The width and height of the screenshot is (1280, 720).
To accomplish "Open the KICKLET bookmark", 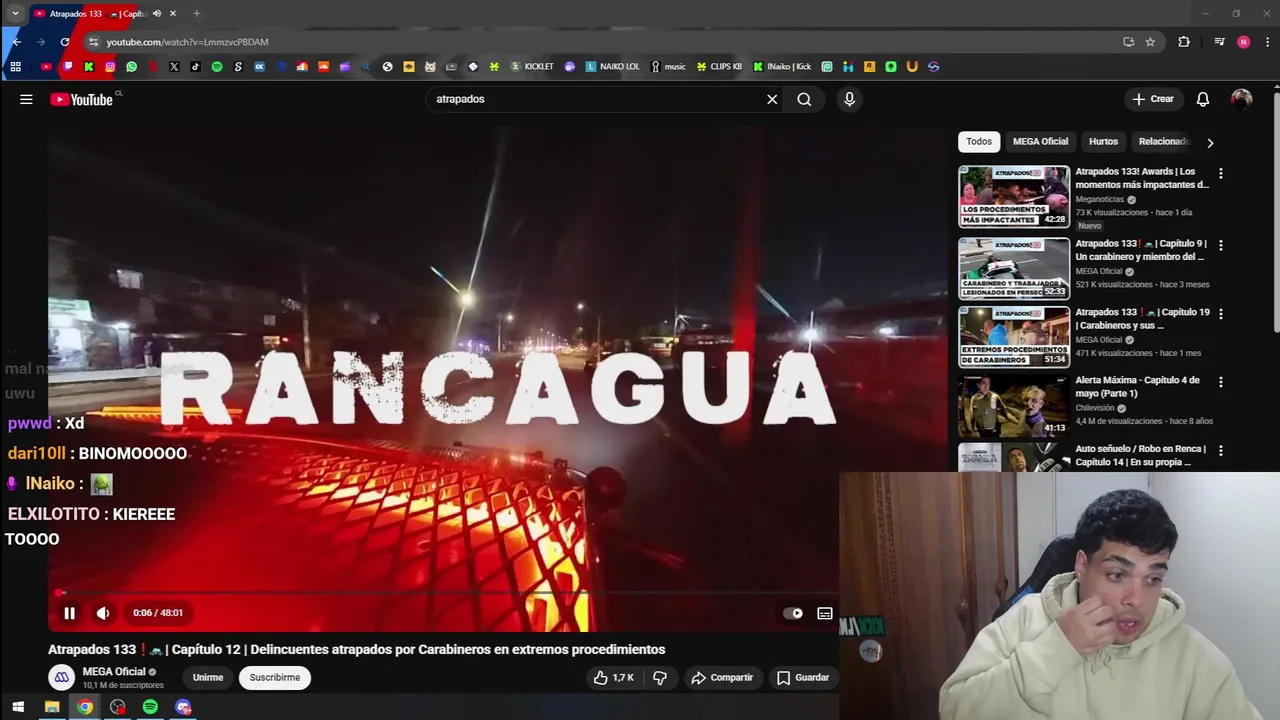I will click(532, 67).
